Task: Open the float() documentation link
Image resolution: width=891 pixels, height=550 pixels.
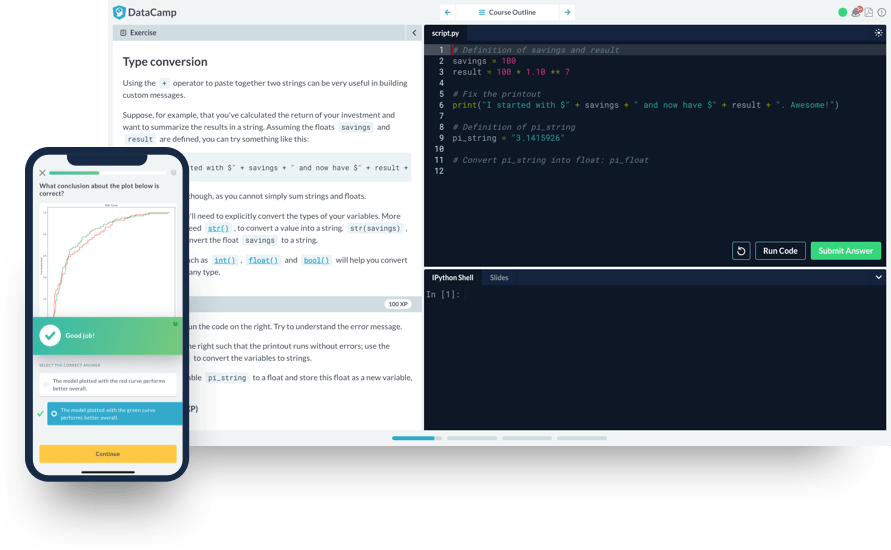Action: [x=263, y=260]
